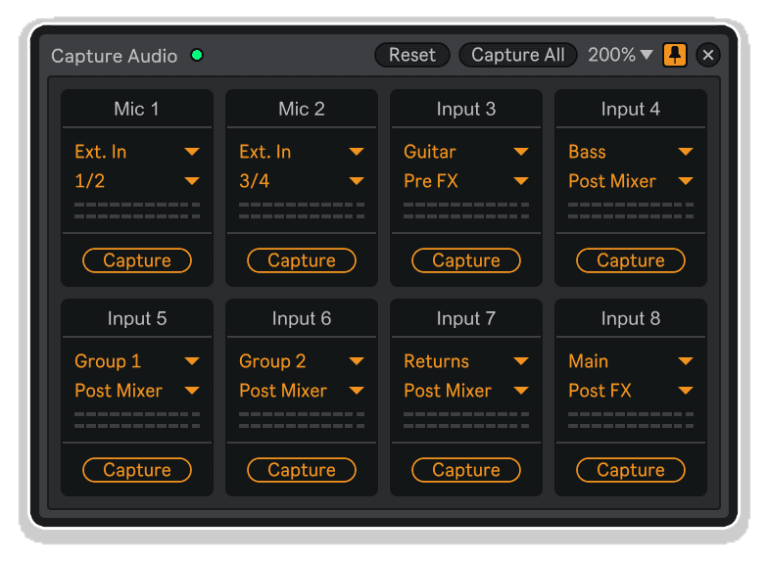Open Input 3 Pre FX tap dropdown

click(466, 181)
